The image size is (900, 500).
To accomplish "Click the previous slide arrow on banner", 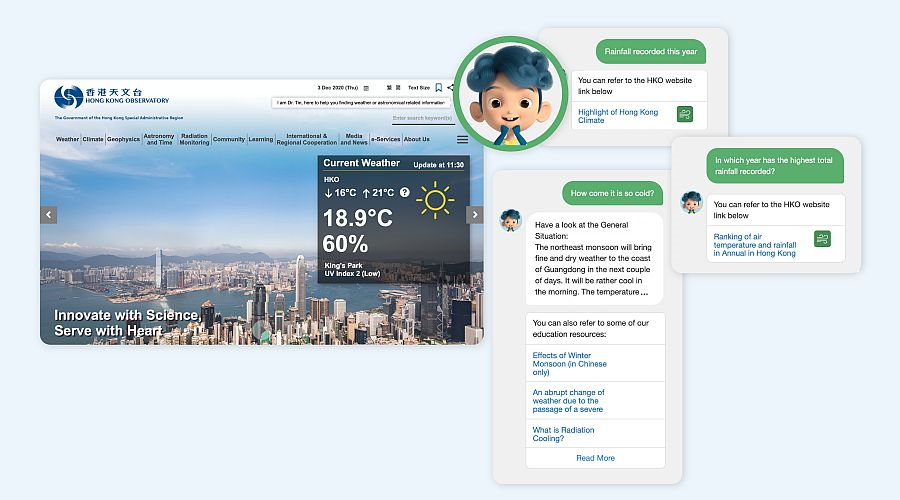I will point(49,215).
